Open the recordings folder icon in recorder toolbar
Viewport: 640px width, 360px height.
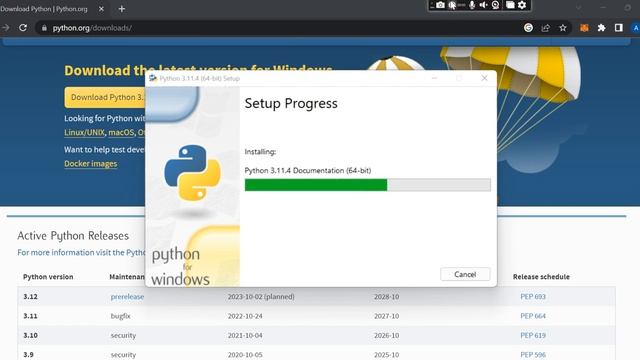[510, 5]
